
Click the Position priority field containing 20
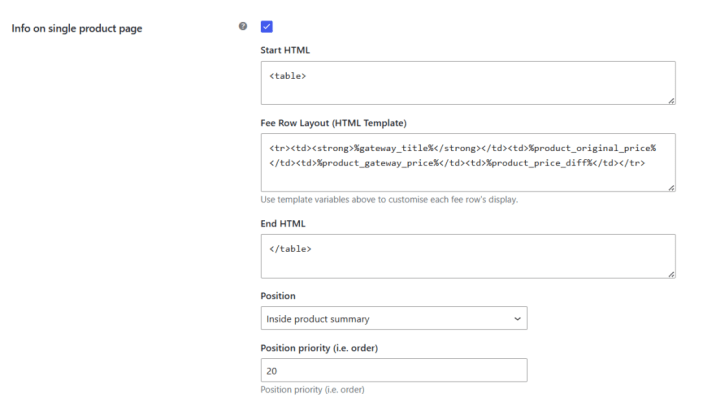[x=394, y=370]
